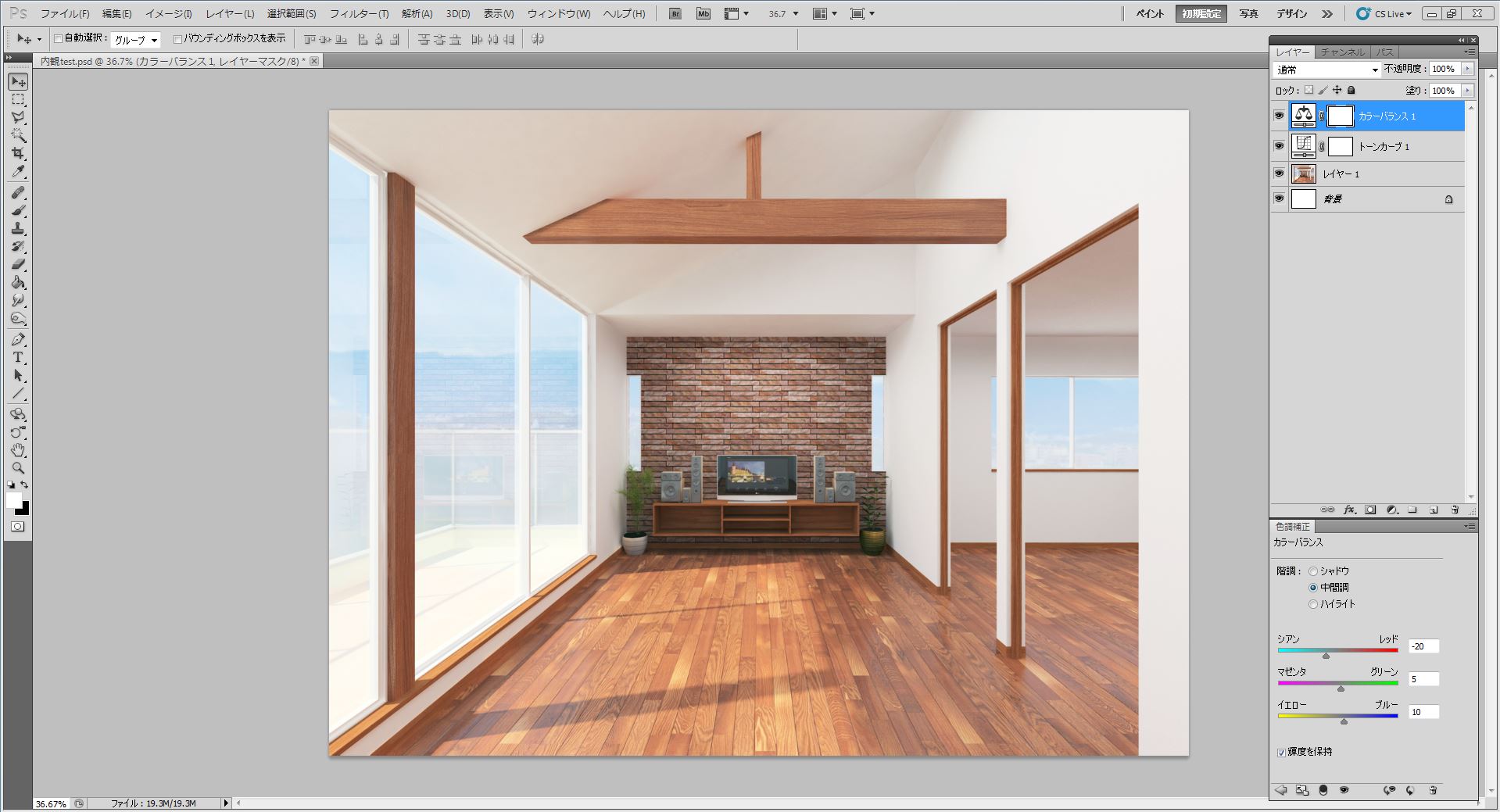Select the Crop tool in the toolbox

point(18,153)
